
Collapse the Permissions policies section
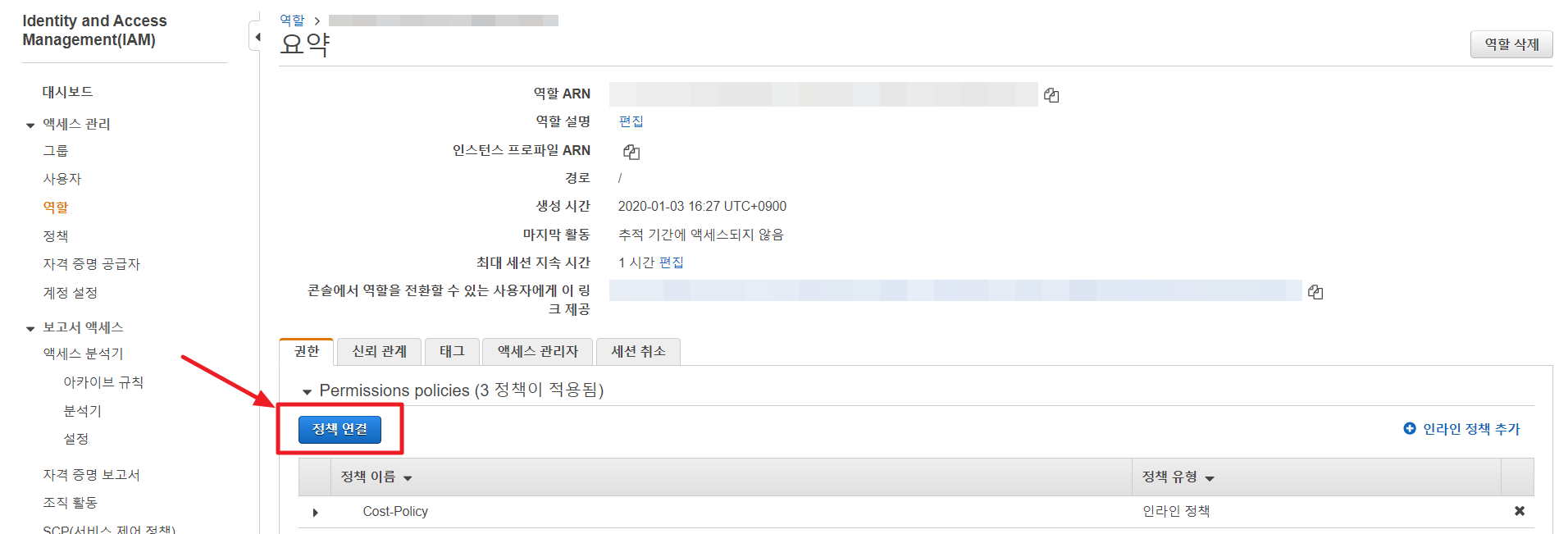[308, 392]
